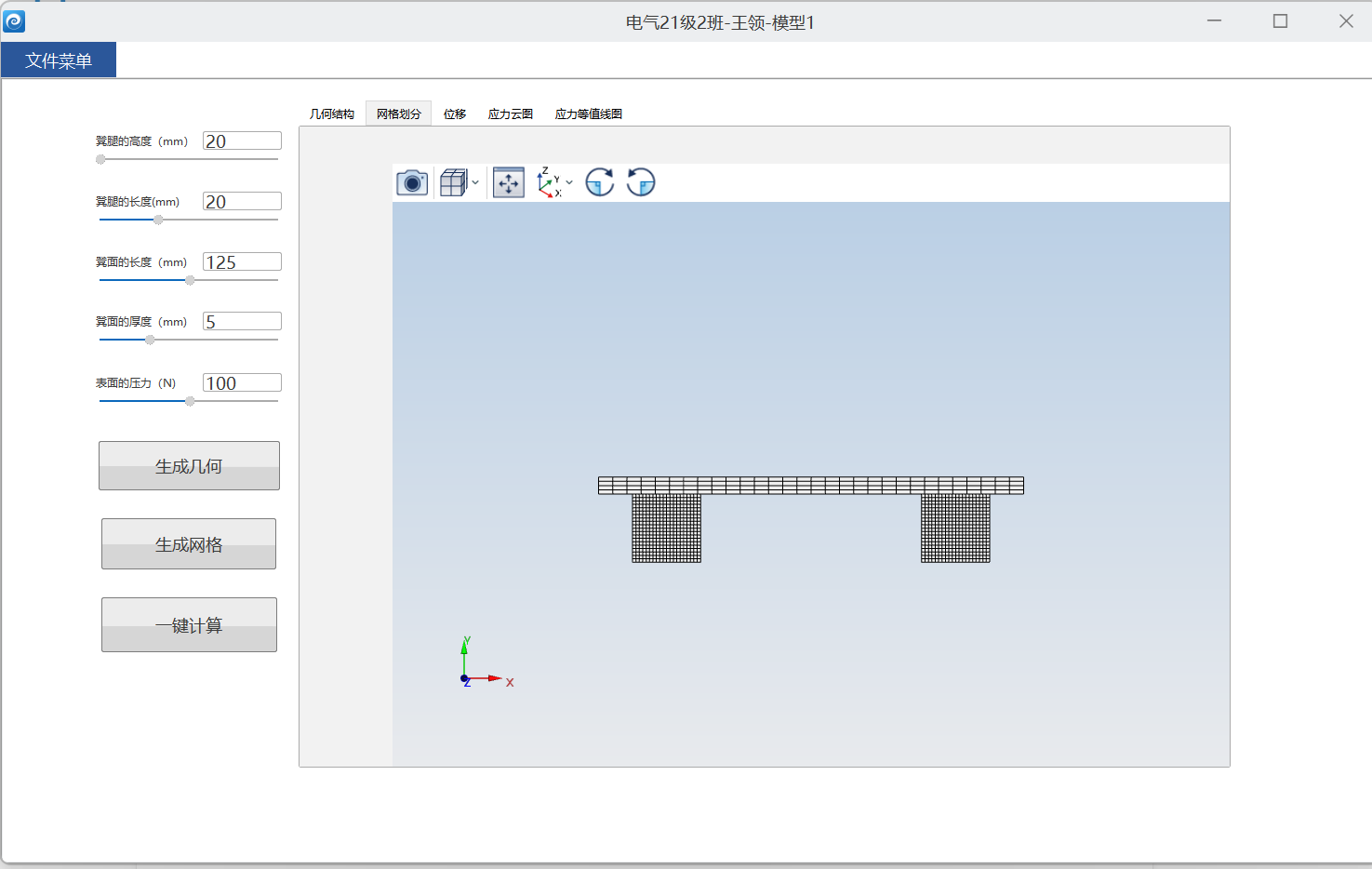The width and height of the screenshot is (1372, 869).
Task: Click the 表面的压力 slider handle
Action: (190, 401)
